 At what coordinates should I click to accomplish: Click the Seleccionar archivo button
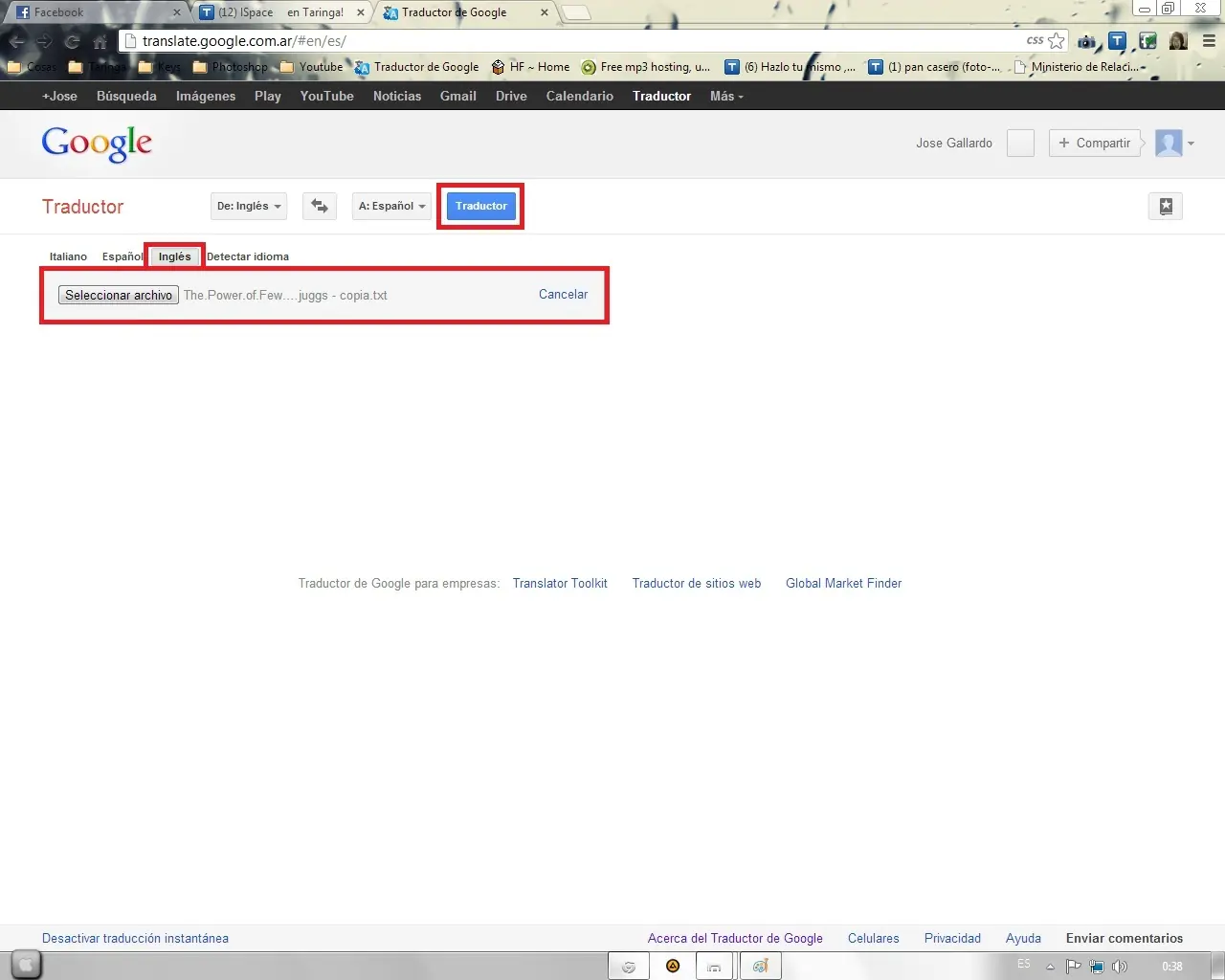tap(119, 295)
